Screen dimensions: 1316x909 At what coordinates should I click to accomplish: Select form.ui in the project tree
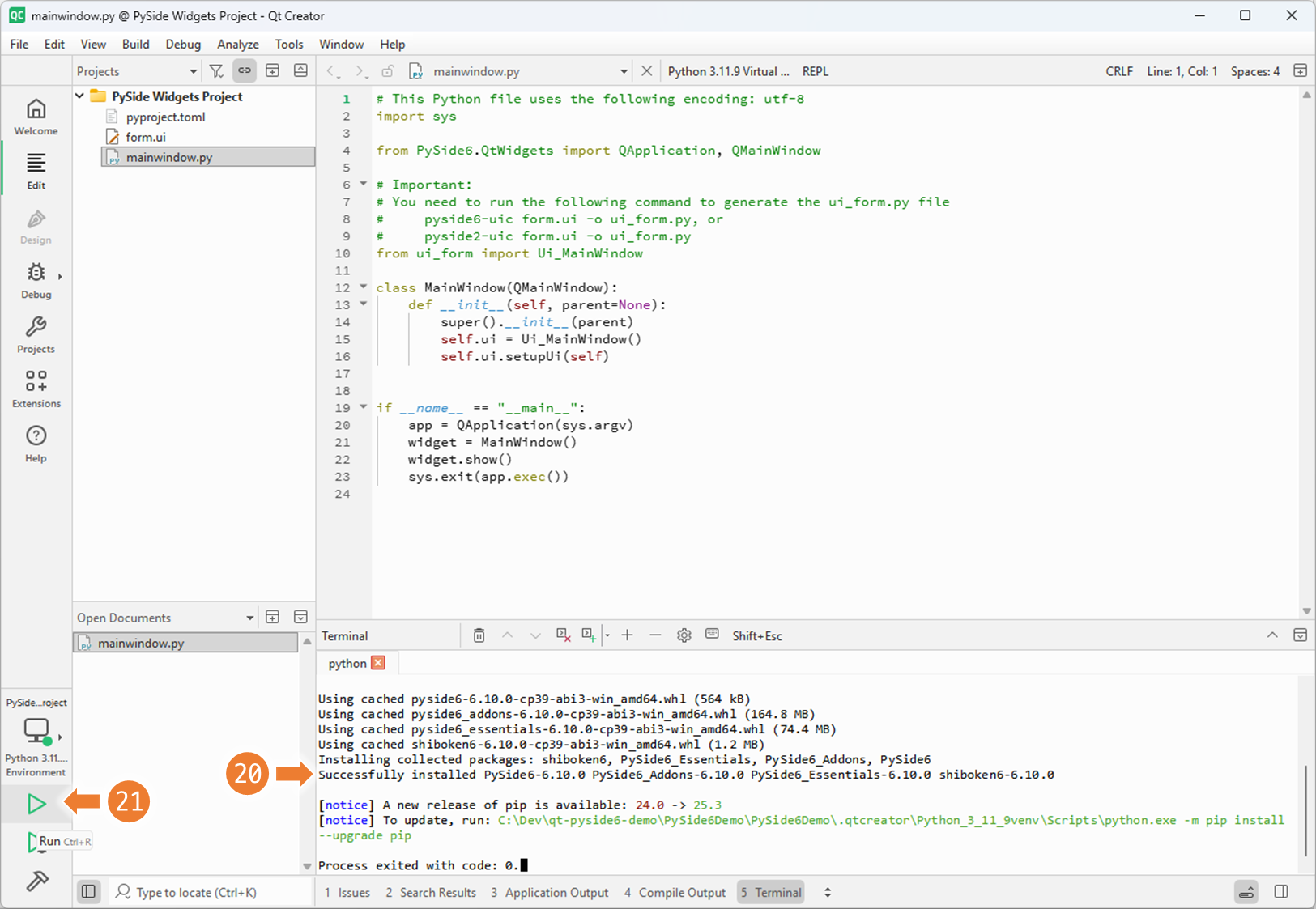pos(146,137)
